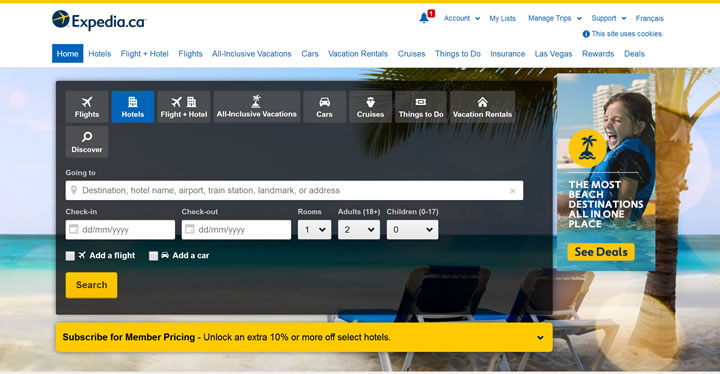Select the All-Inclusive Vacations search tab
The height and width of the screenshot is (374, 720).
[x=257, y=107]
